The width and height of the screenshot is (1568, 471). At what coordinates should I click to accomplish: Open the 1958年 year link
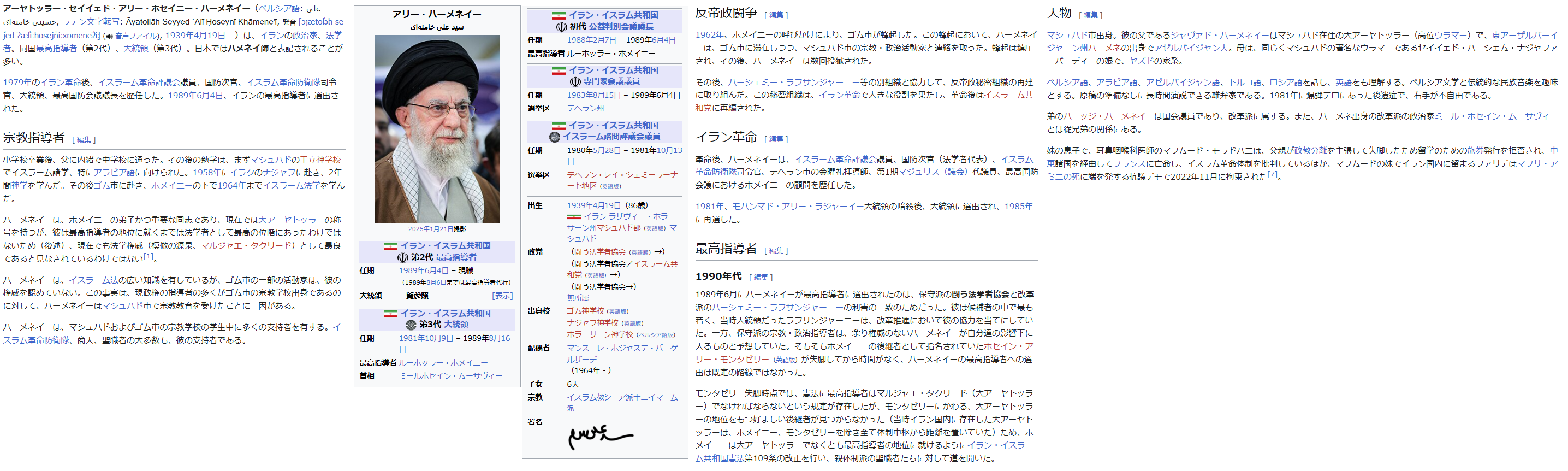coord(207,173)
